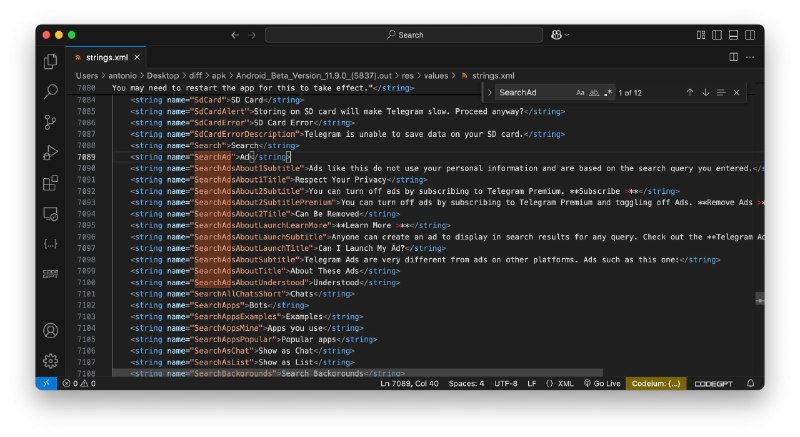This screenshot has height=437, width=800.
Task: Open the Extensions view
Action: tap(50, 183)
